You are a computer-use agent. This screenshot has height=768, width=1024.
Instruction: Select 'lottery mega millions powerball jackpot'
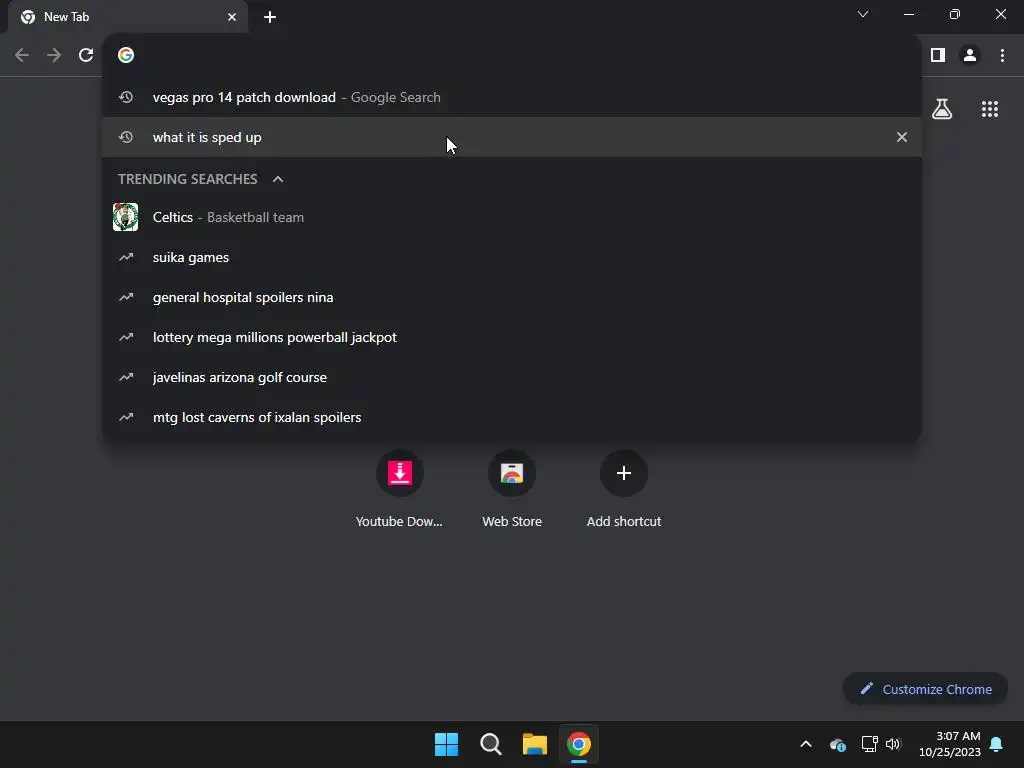pyautogui.click(x=512, y=338)
